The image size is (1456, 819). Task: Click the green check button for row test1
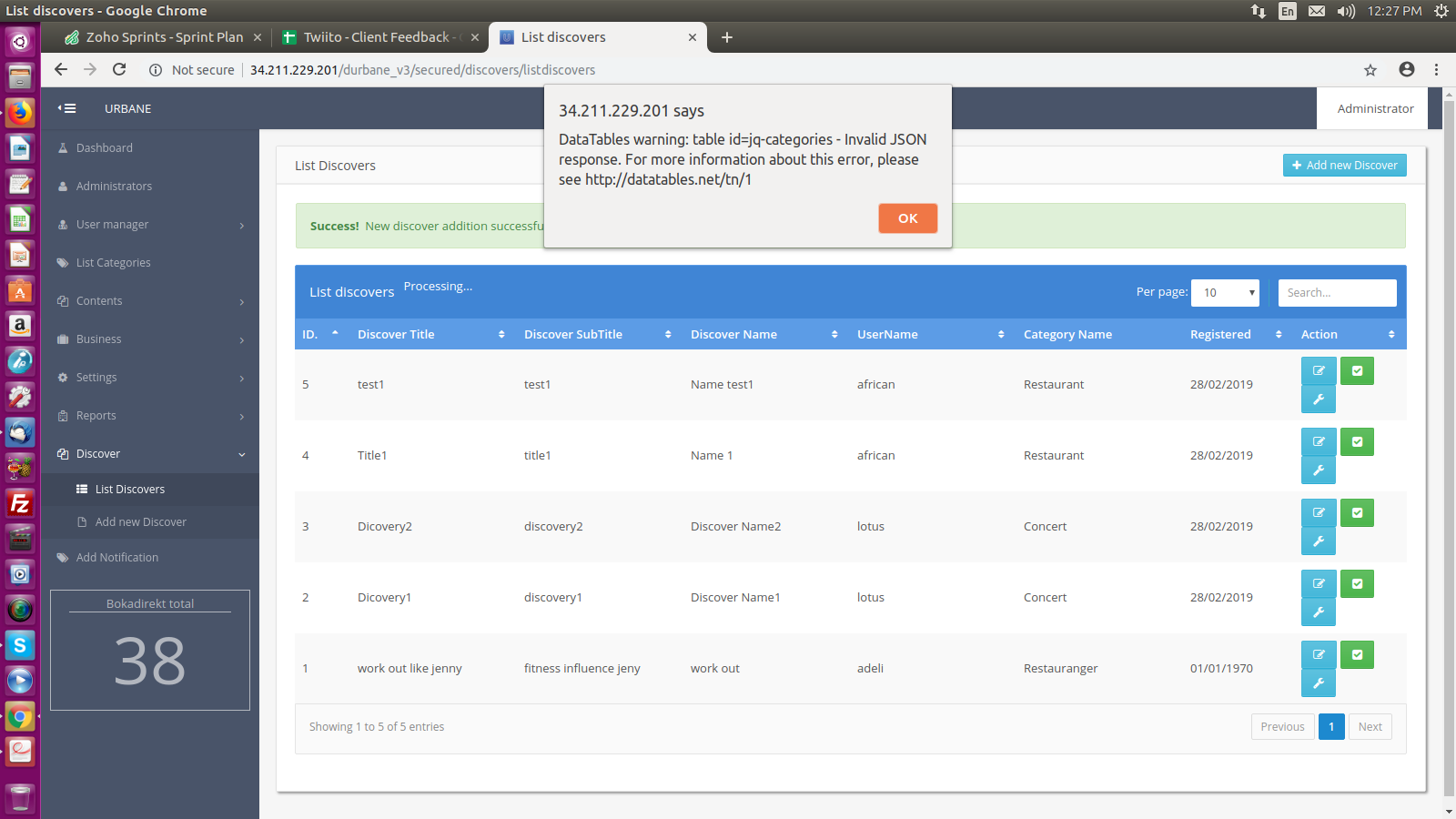(1357, 371)
